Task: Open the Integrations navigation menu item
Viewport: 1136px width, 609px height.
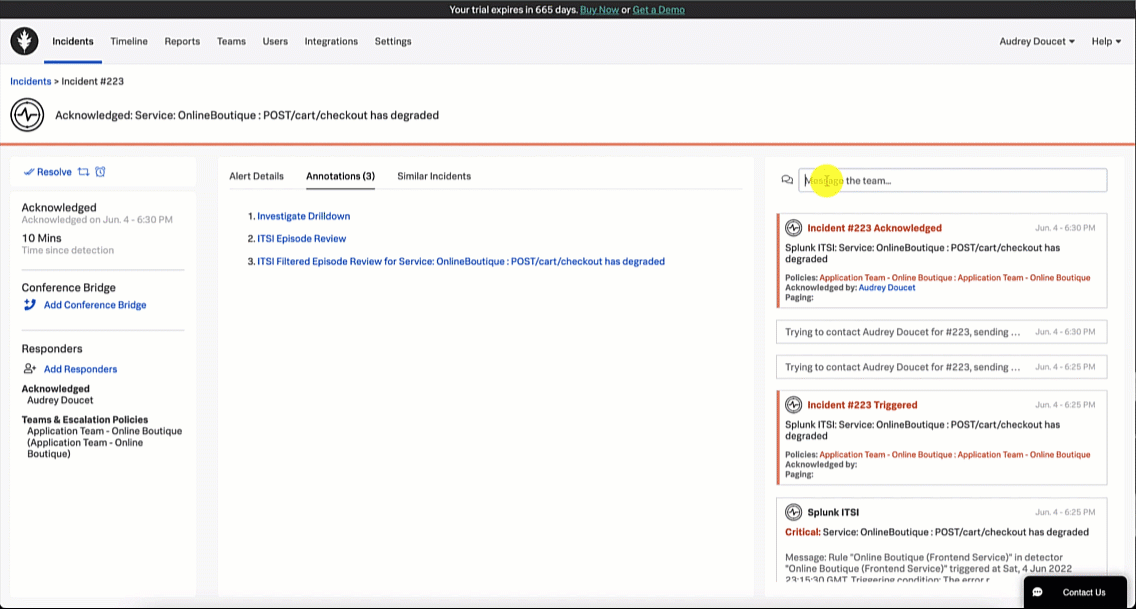Action: tap(331, 41)
